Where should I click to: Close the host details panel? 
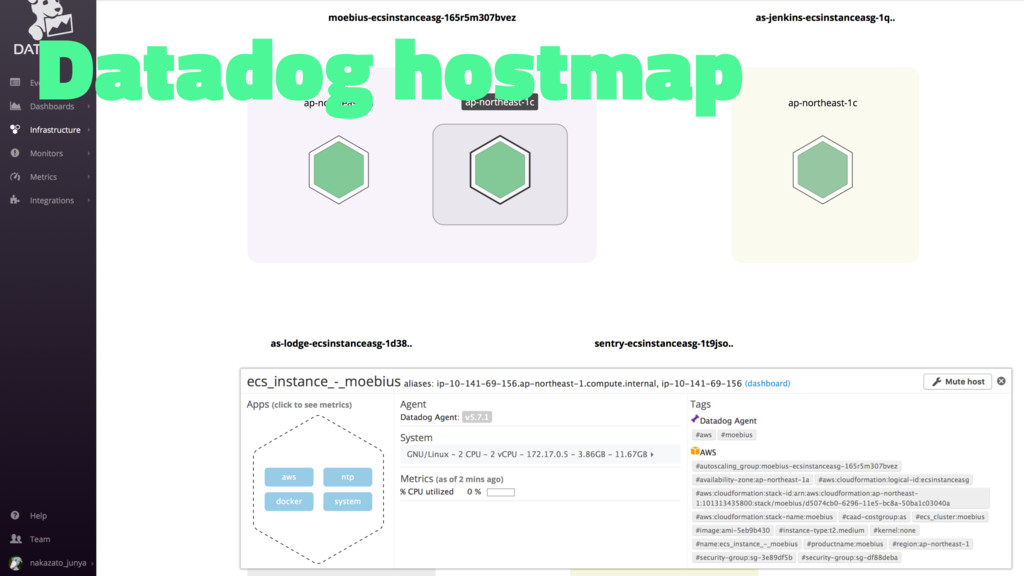(1001, 381)
